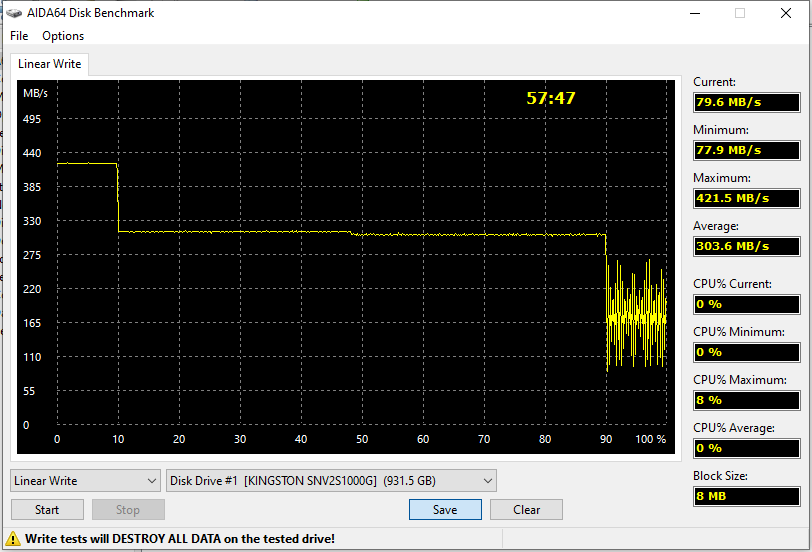Click the AIDA64 disk icon in title bar
Viewport: 812px width, 552px height.
coord(14,13)
